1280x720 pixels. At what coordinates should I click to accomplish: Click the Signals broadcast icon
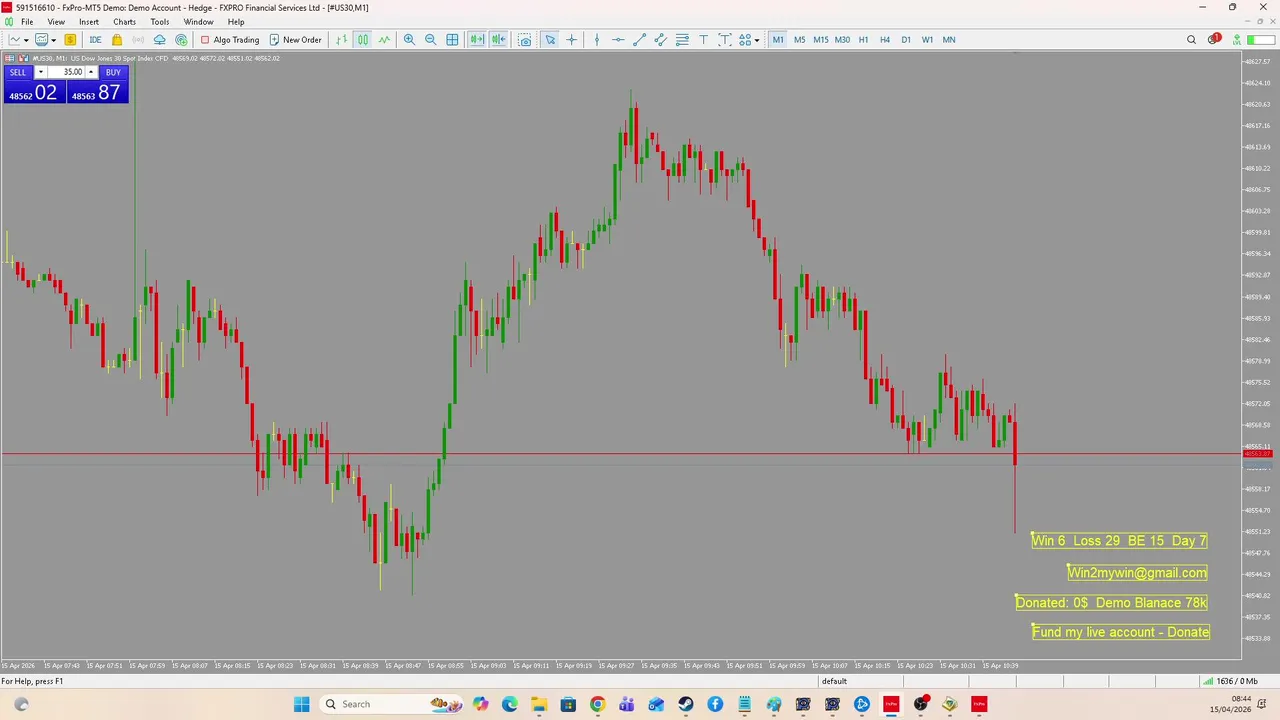click(138, 40)
